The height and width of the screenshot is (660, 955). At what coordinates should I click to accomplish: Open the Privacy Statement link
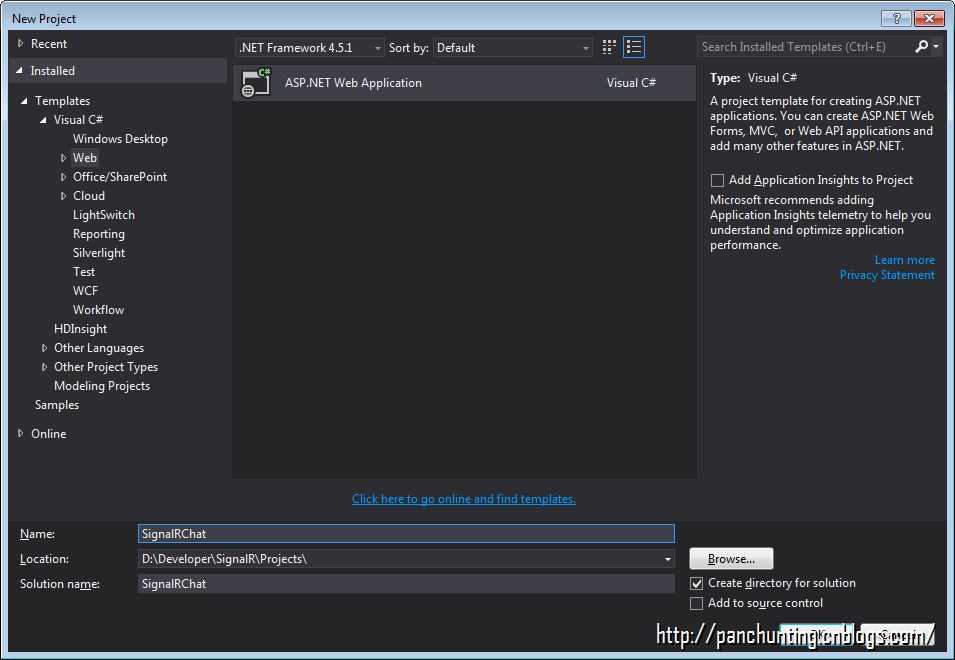887,275
